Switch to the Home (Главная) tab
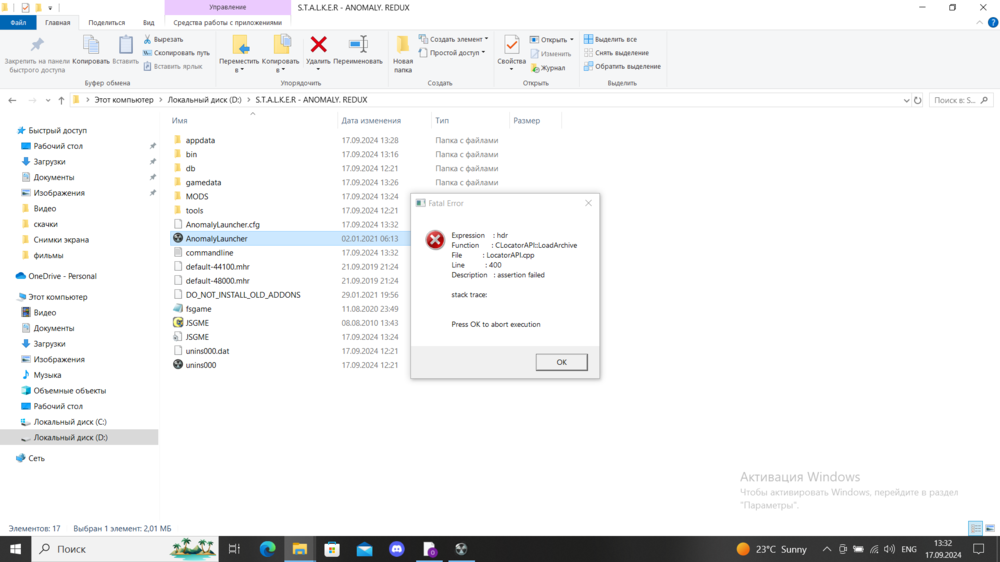The image size is (1000, 562). tap(57, 22)
